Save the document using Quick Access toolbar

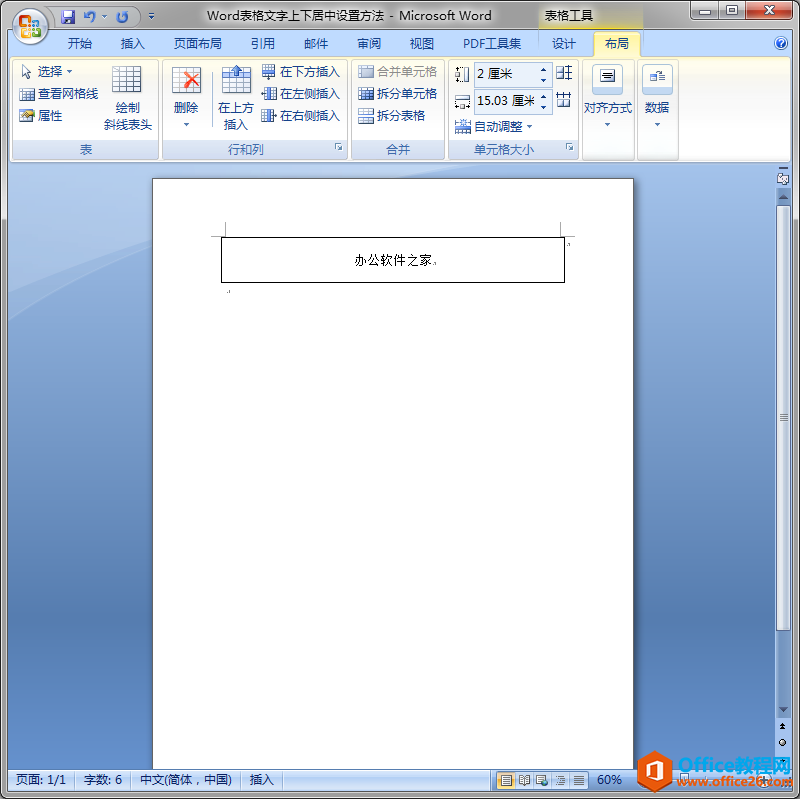(68, 17)
